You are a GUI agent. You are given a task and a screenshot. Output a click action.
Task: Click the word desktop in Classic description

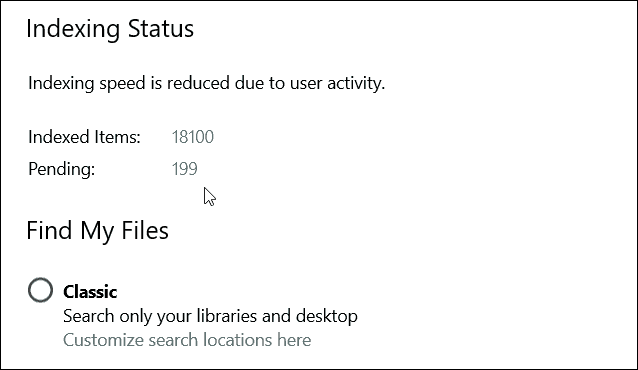(x=327, y=316)
